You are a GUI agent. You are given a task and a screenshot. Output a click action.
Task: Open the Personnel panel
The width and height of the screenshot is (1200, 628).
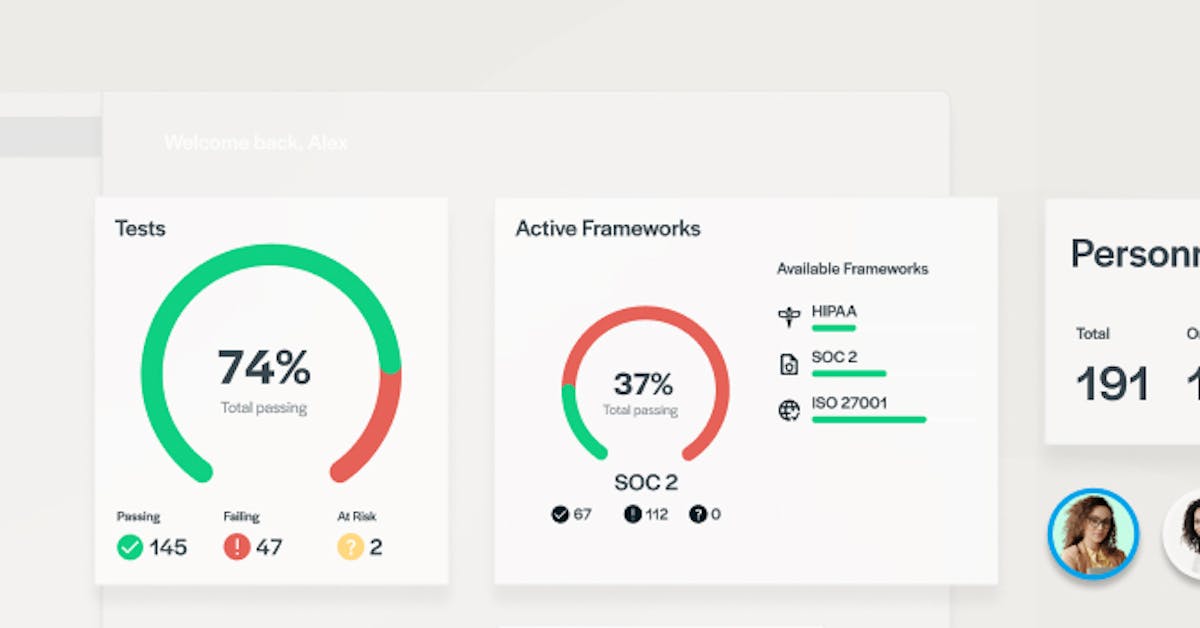[1135, 255]
